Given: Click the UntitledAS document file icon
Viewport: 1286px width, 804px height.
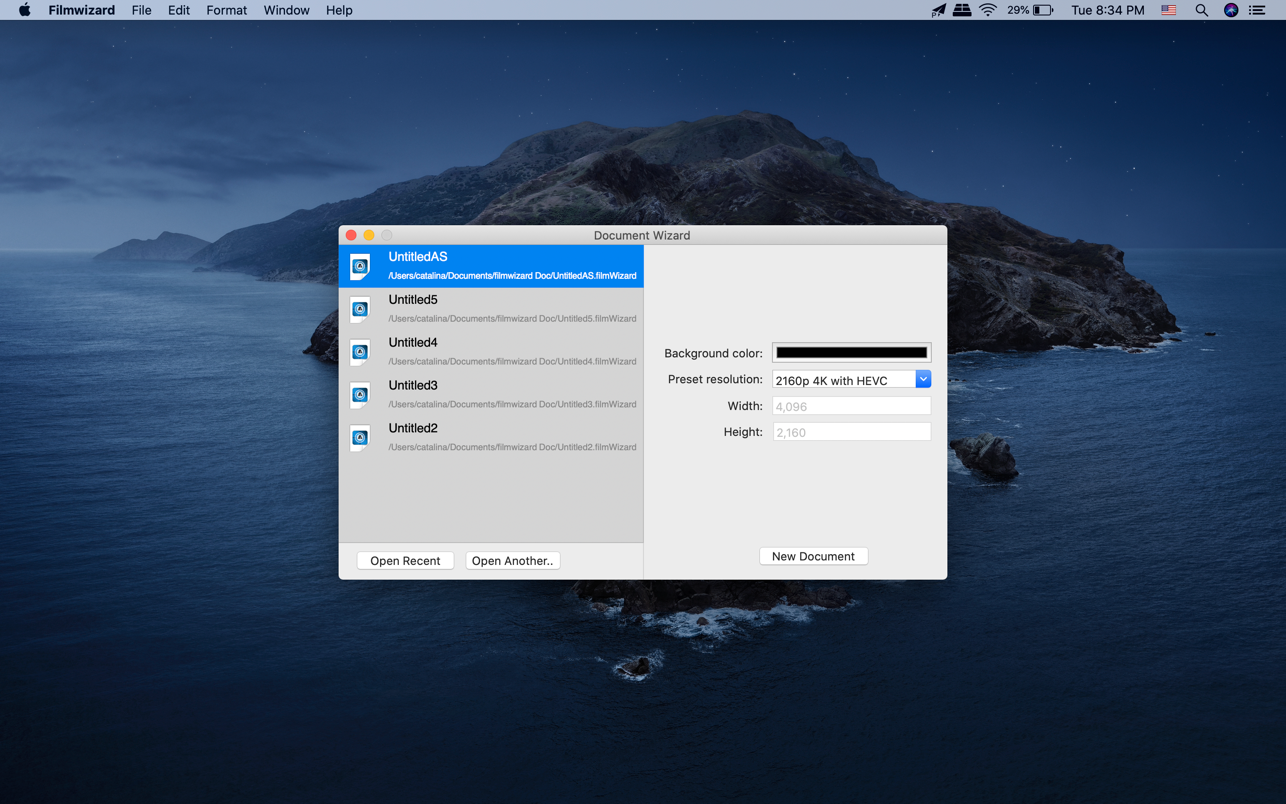Looking at the screenshot, I should (360, 266).
